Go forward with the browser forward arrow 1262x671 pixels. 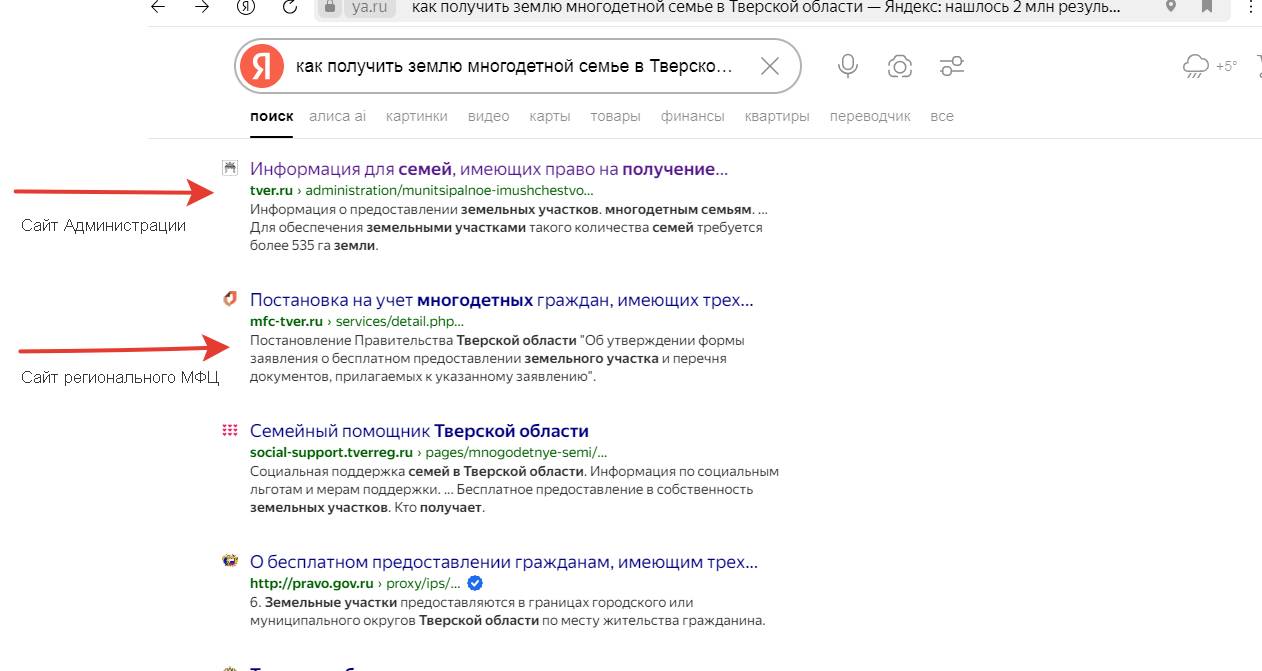202,7
